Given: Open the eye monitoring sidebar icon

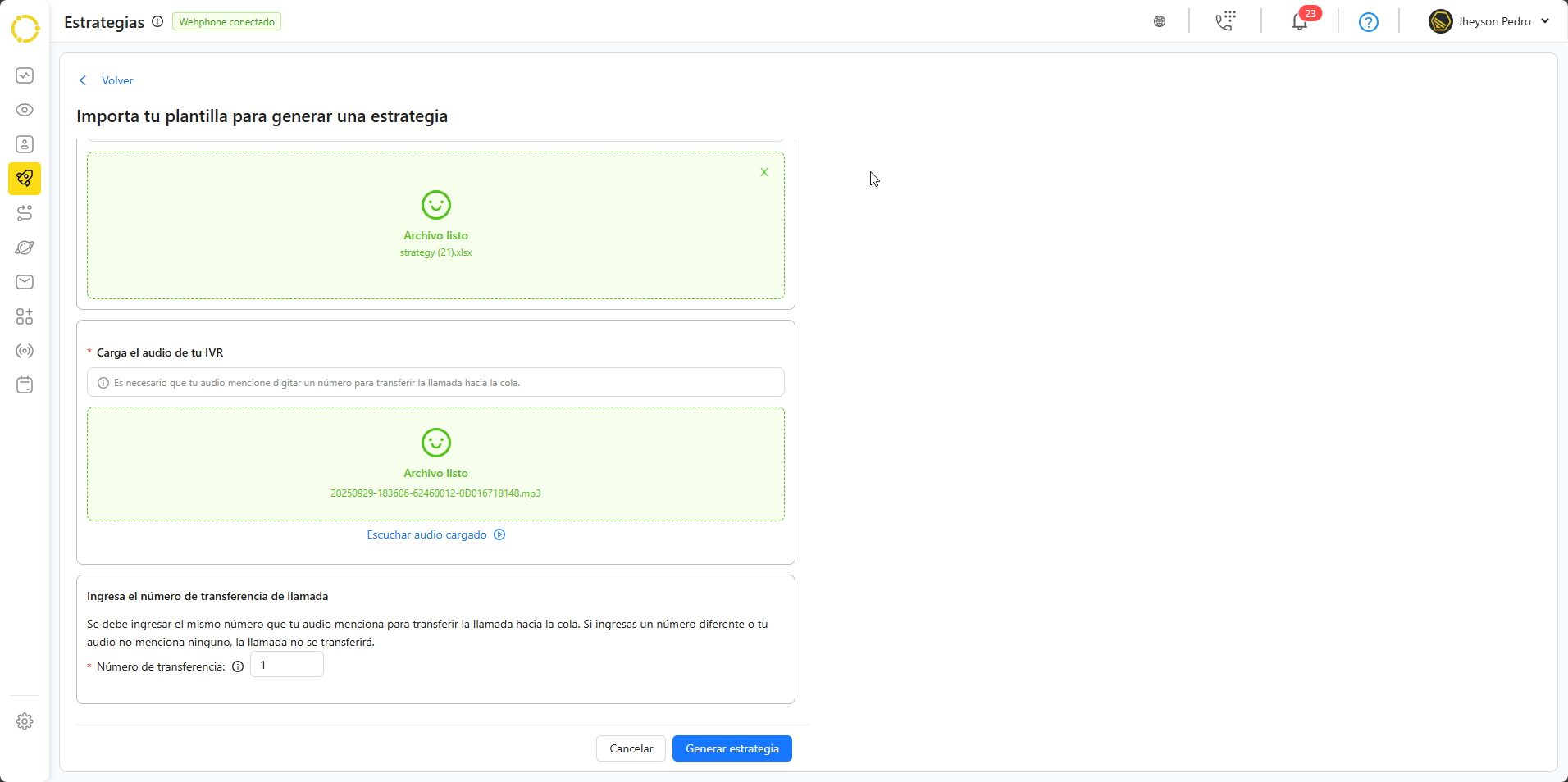Looking at the screenshot, I should [25, 110].
